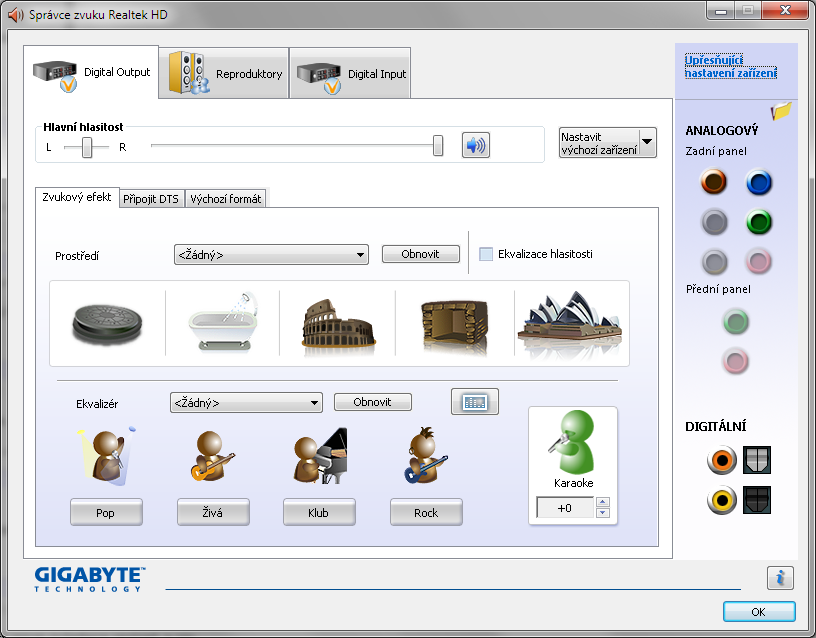This screenshot has height=638, width=816.
Task: Select the Colosseum environment preset
Action: (338, 323)
